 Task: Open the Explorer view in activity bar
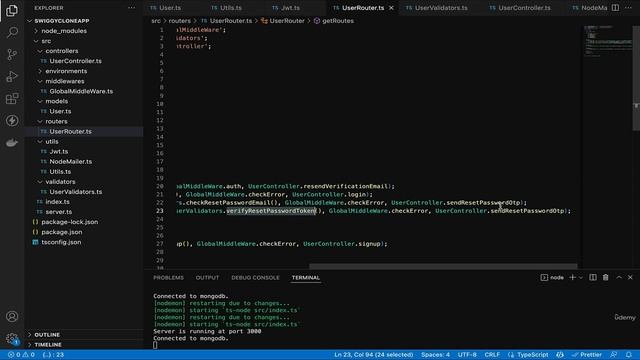[12, 10]
